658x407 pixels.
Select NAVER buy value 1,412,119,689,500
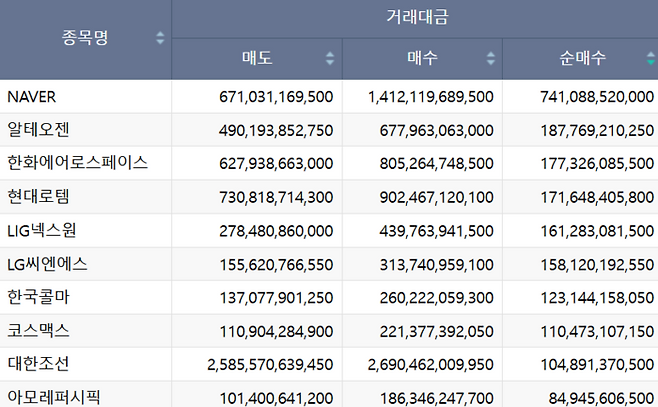[431, 97]
